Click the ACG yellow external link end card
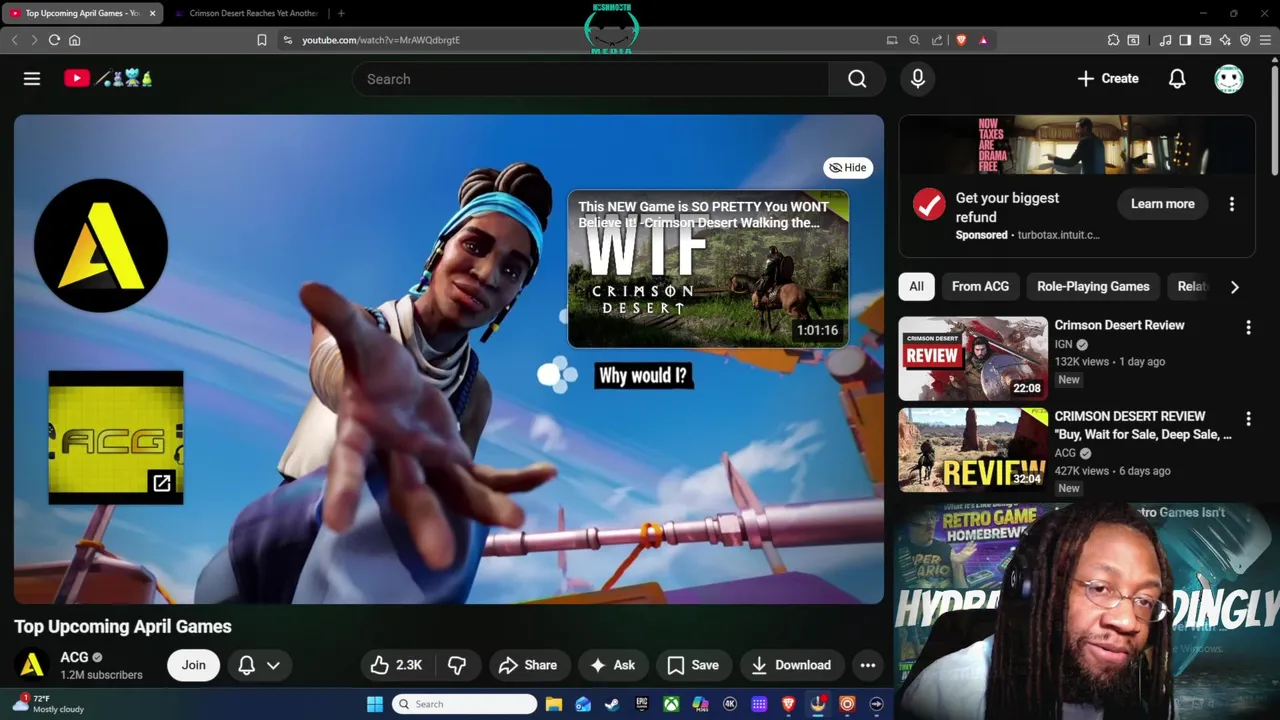Image resolution: width=1280 pixels, height=720 pixels. [x=116, y=437]
